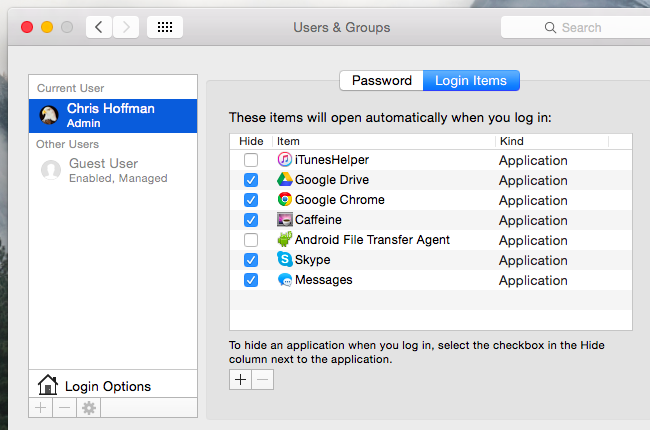This screenshot has height=430, width=650.
Task: Enable Hide checkbox for iTunesHelper
Action: coord(251,160)
